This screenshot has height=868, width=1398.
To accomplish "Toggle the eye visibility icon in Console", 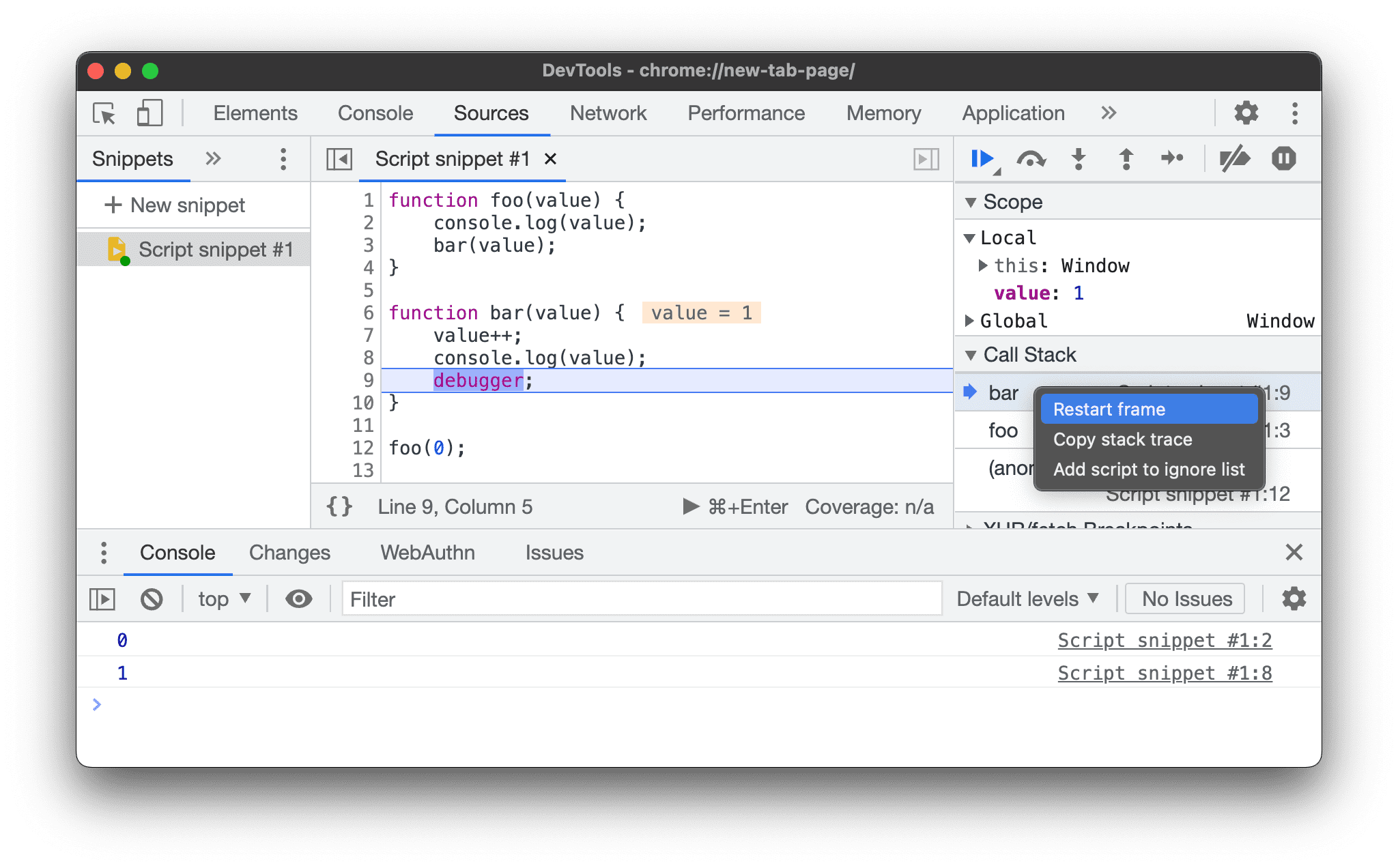I will pyautogui.click(x=298, y=599).
